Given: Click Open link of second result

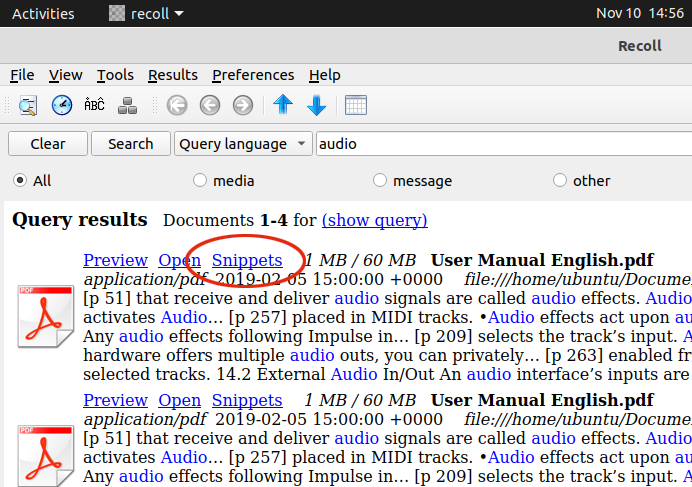Looking at the screenshot, I should click(180, 400).
